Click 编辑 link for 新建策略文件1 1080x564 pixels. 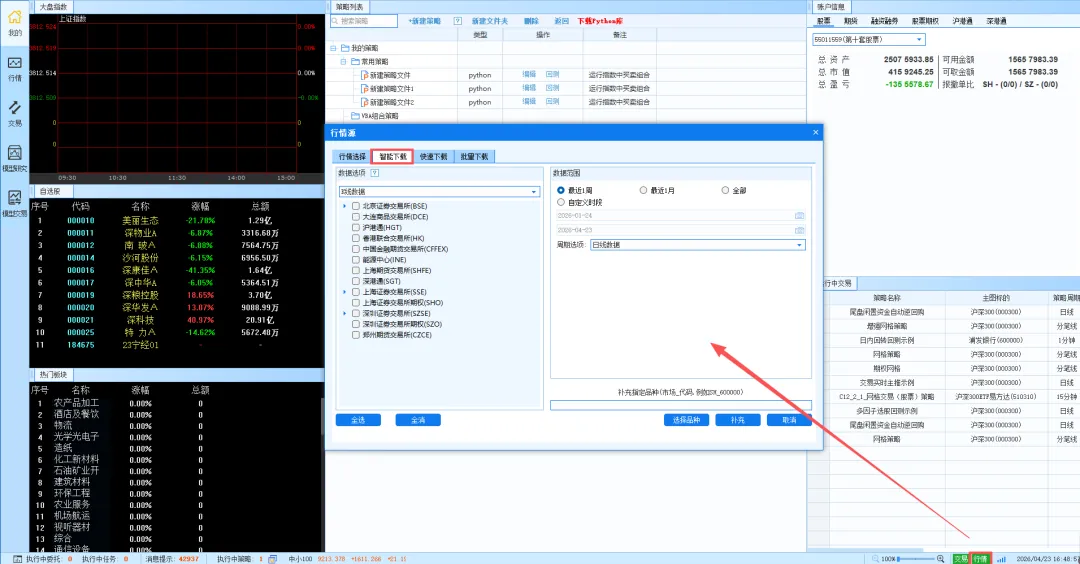point(528,88)
